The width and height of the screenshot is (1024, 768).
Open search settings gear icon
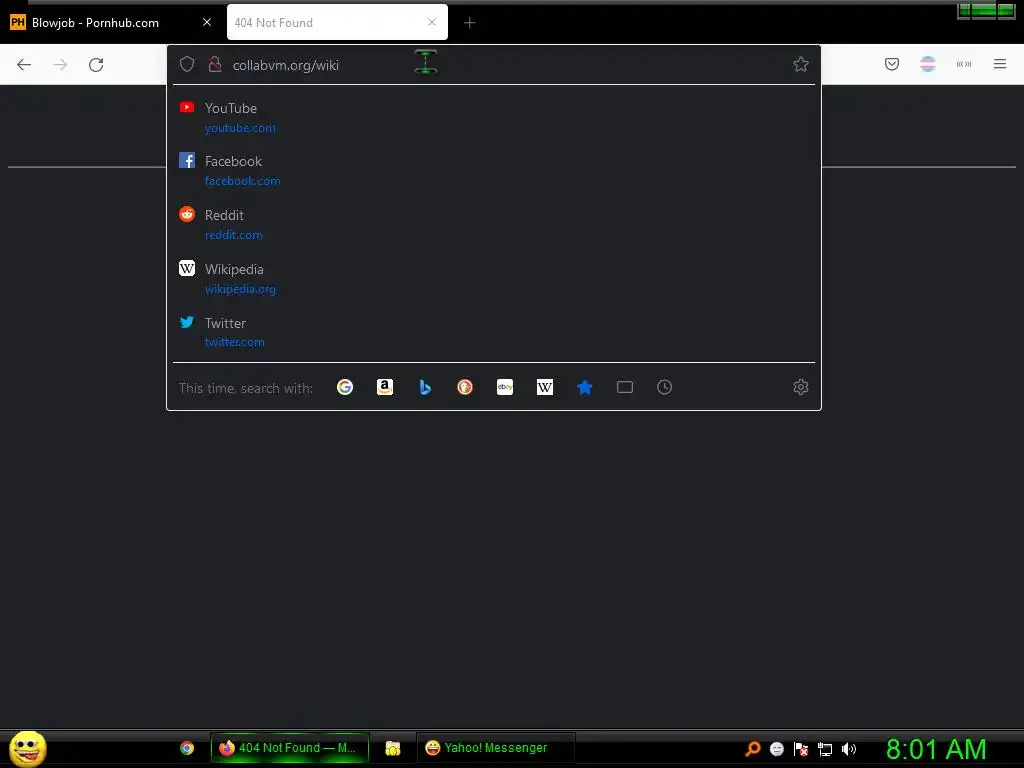point(801,387)
